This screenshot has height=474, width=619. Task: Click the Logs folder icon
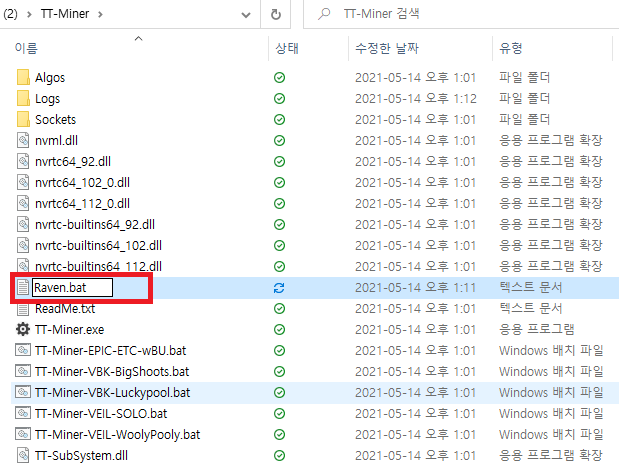[23, 98]
